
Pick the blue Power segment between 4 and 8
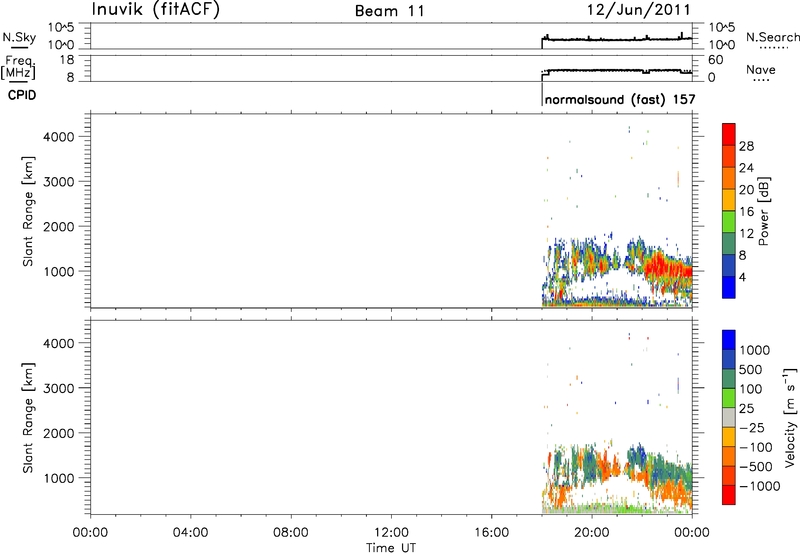coord(729,265)
